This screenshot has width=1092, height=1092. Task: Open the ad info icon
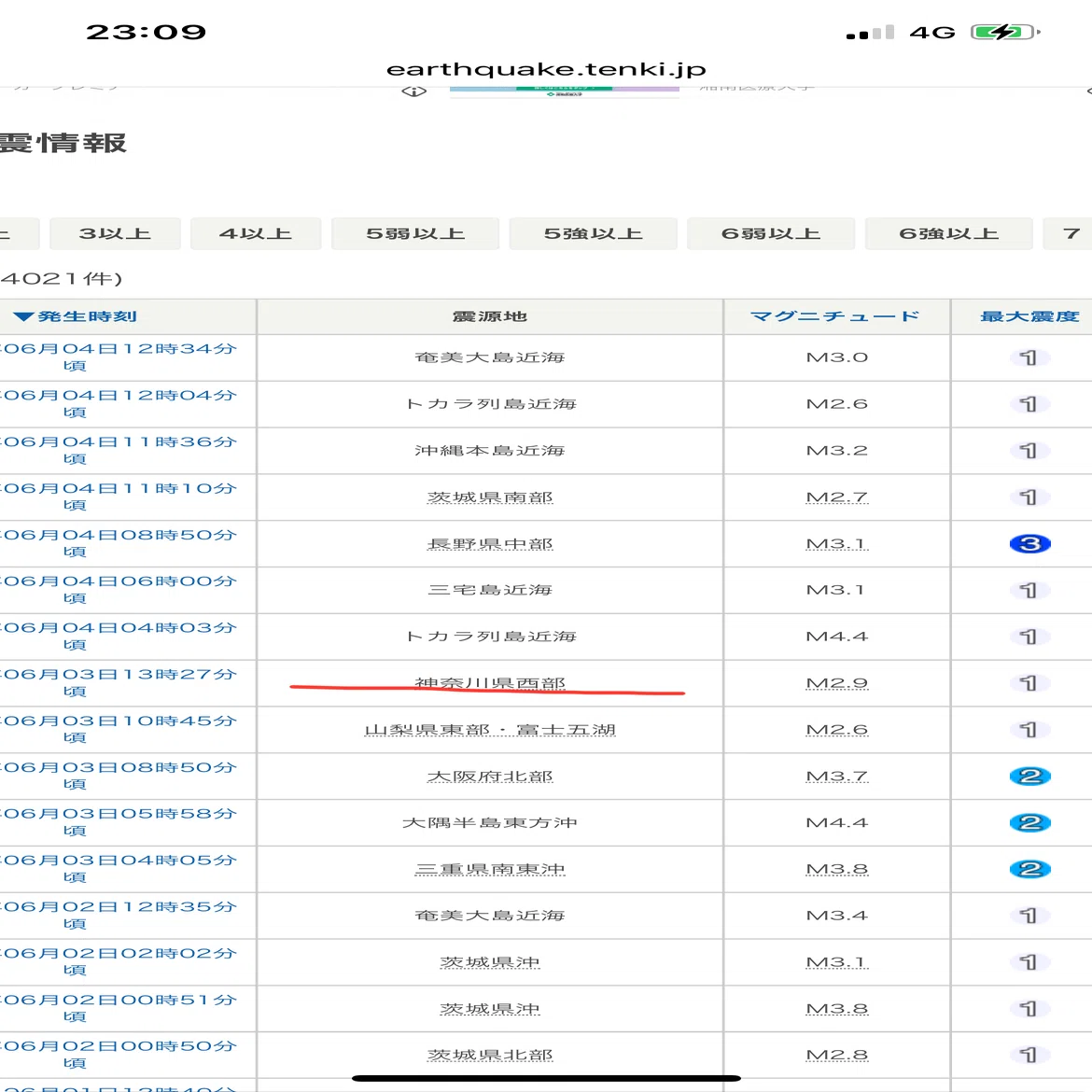[x=413, y=91]
